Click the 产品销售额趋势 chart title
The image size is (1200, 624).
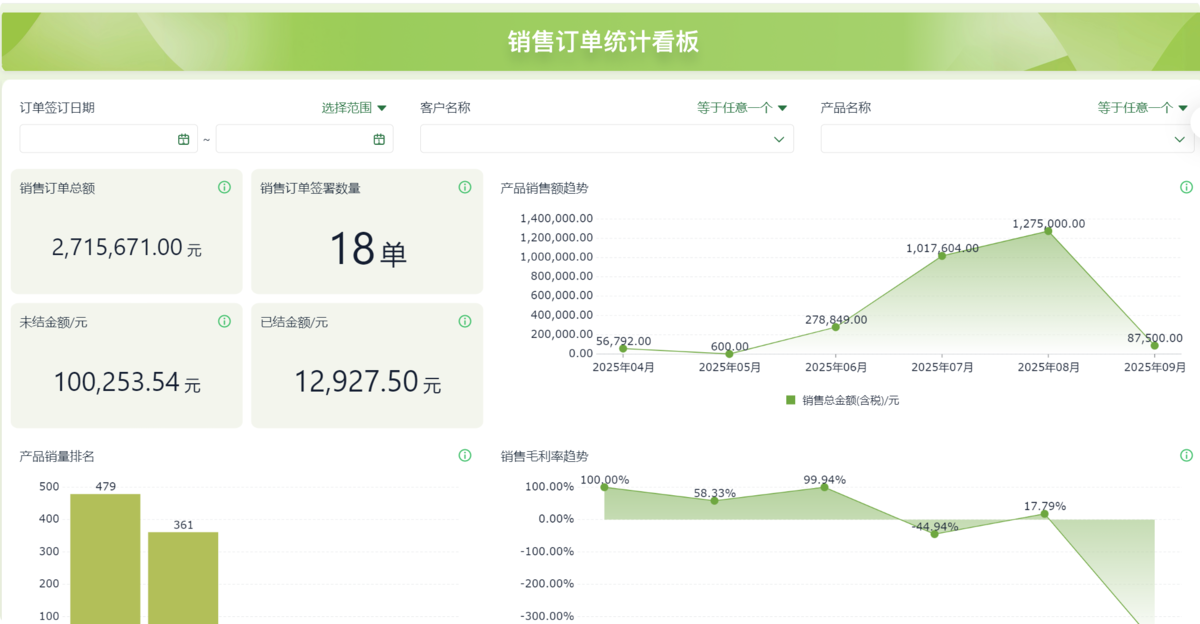[x=544, y=187]
